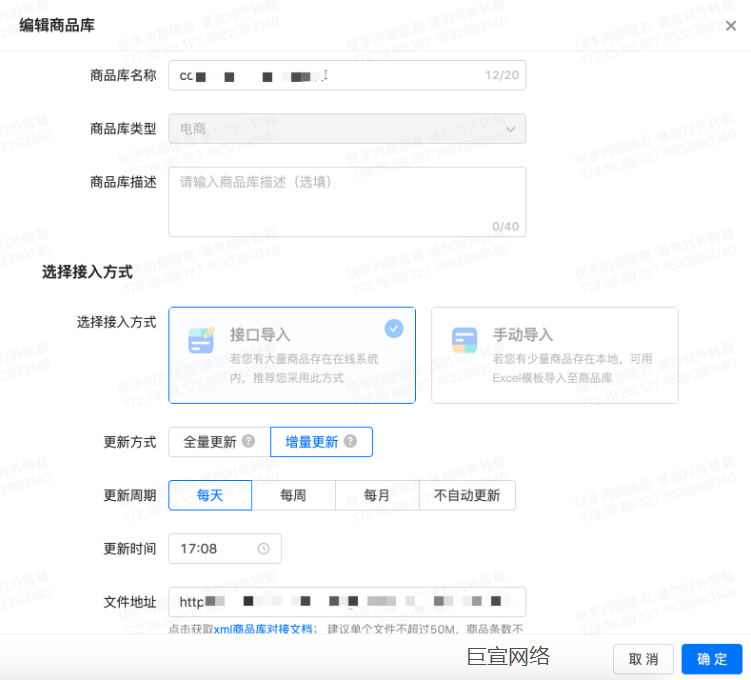Click the 更新周期 label

point(130,495)
